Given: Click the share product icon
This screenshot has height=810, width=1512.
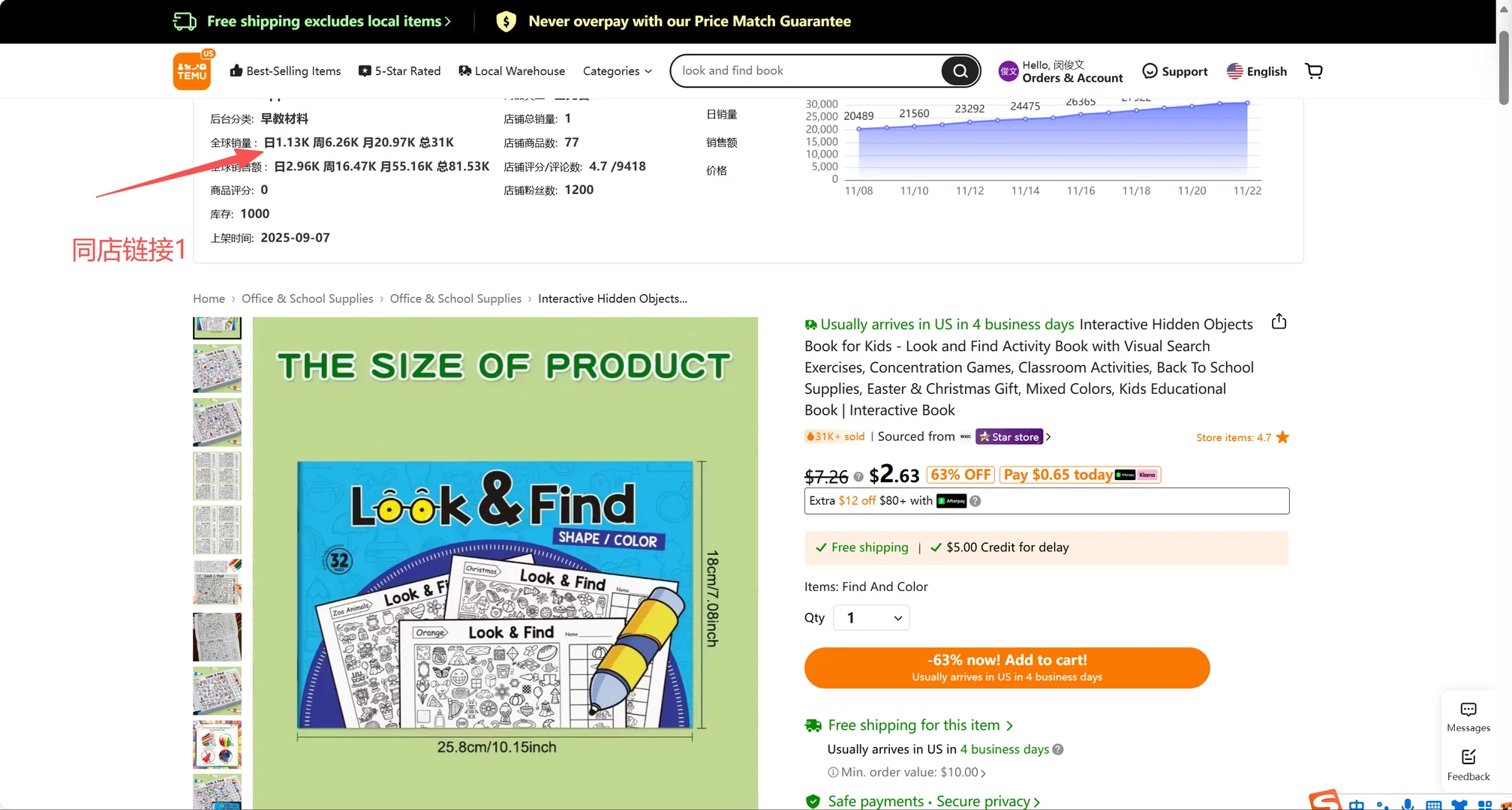Looking at the screenshot, I should 1279,322.
